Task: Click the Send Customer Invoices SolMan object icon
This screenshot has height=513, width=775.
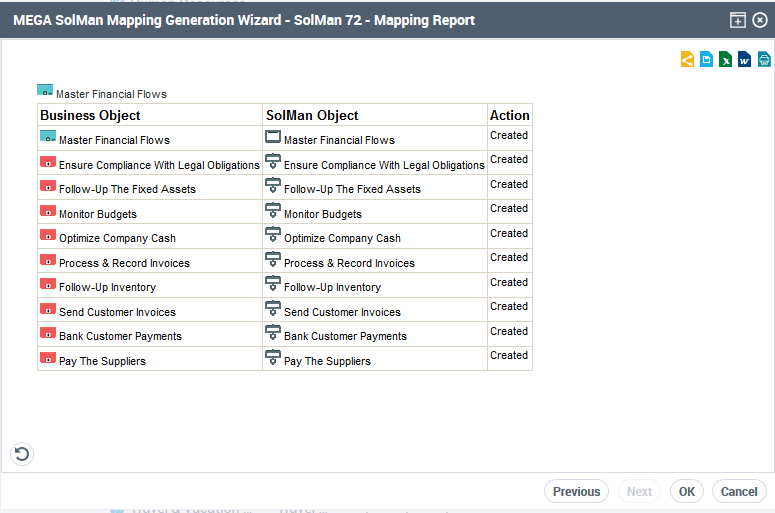Action: pyautogui.click(x=273, y=310)
